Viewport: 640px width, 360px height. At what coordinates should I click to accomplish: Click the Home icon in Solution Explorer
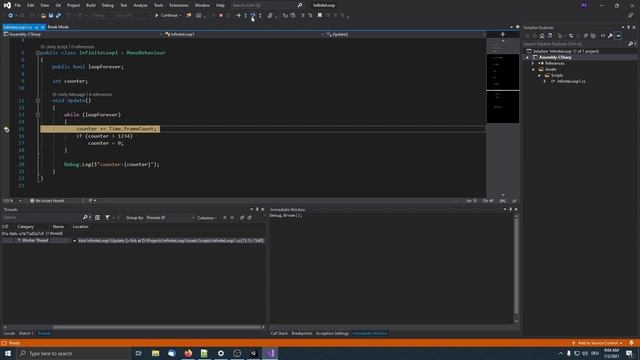tap(542, 36)
